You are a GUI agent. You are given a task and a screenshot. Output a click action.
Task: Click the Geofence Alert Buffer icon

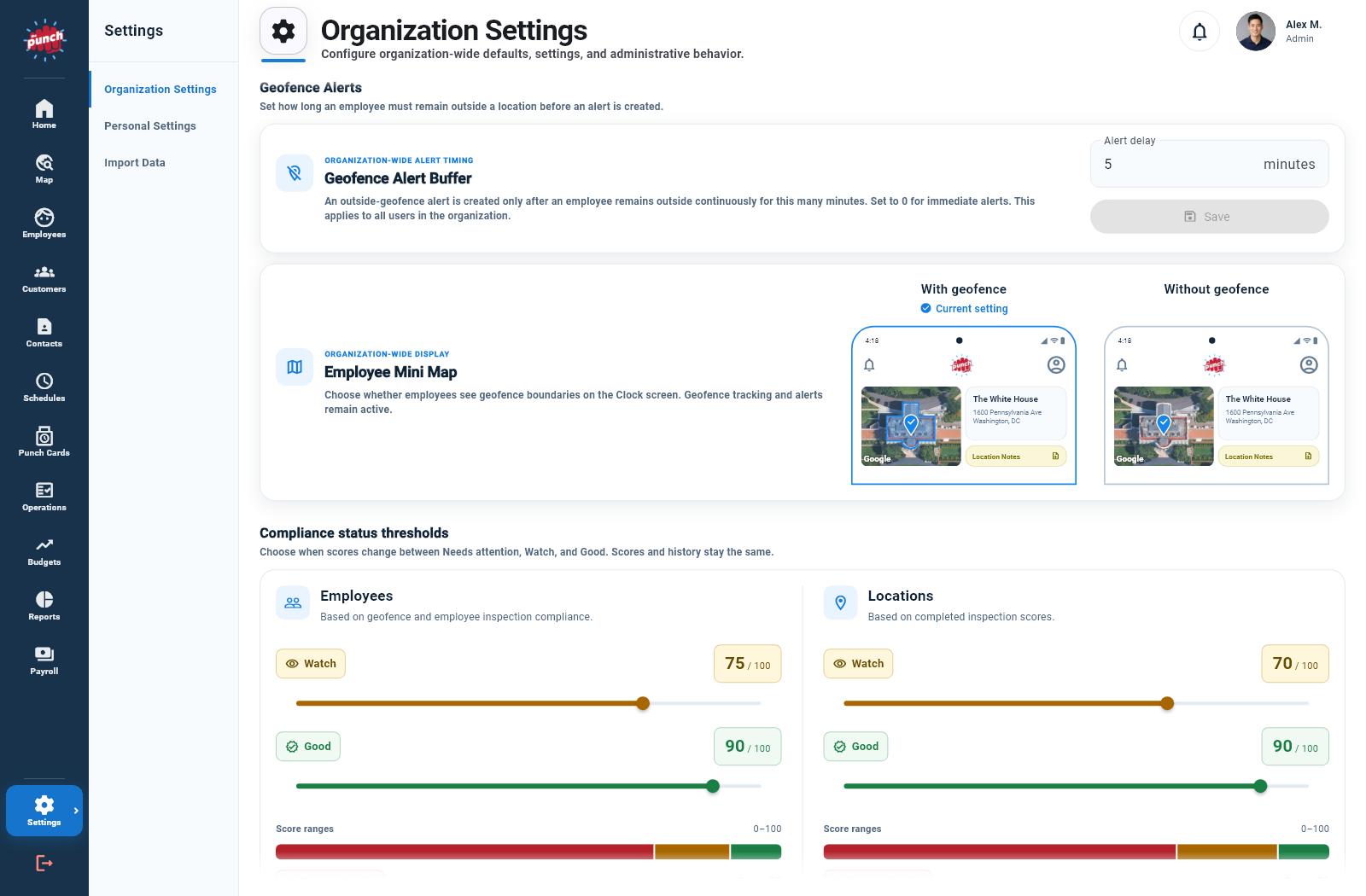[x=295, y=173]
